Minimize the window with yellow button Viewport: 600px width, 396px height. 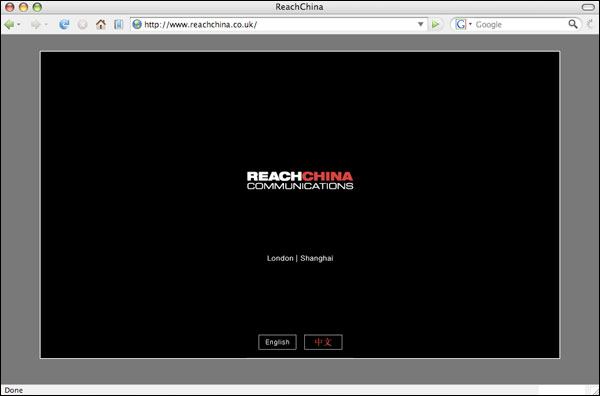23,7
